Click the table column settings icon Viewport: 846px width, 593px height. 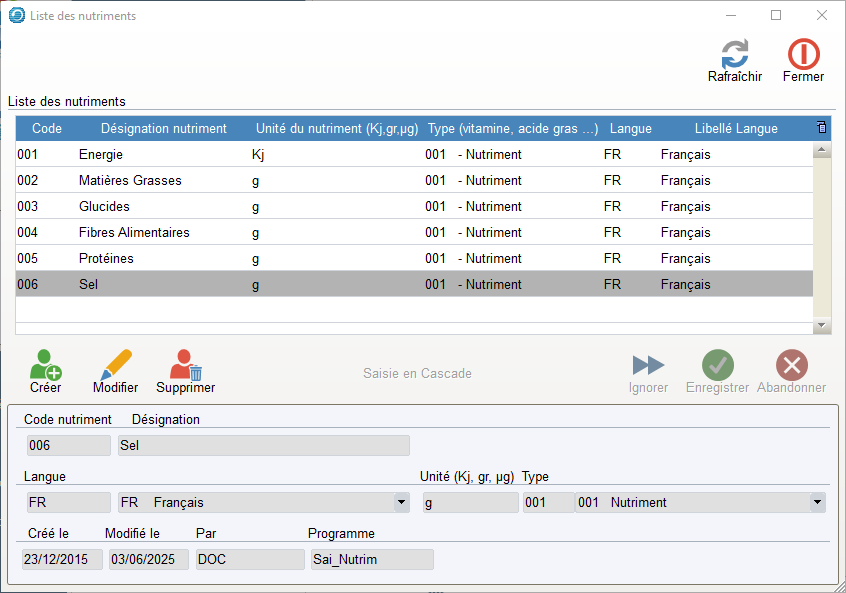[x=821, y=128]
